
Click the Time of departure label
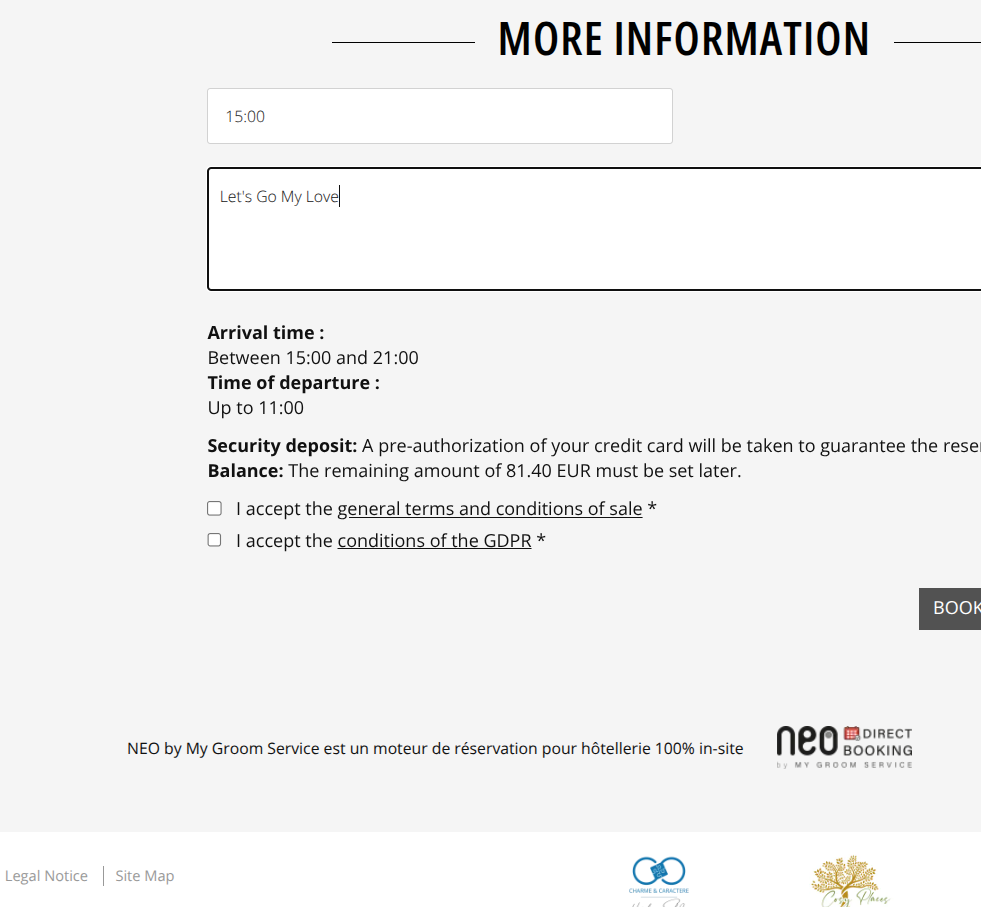(293, 383)
